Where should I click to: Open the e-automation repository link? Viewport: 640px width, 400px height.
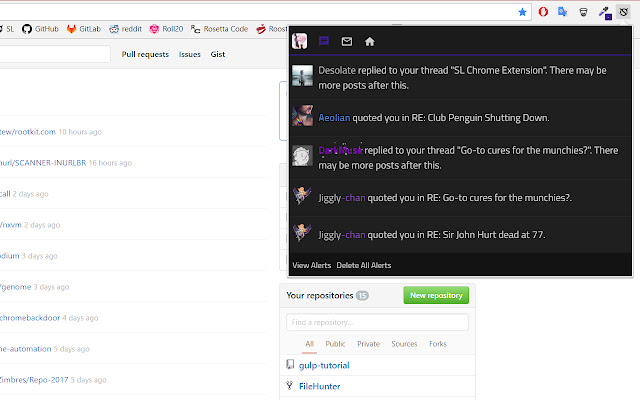(26, 349)
